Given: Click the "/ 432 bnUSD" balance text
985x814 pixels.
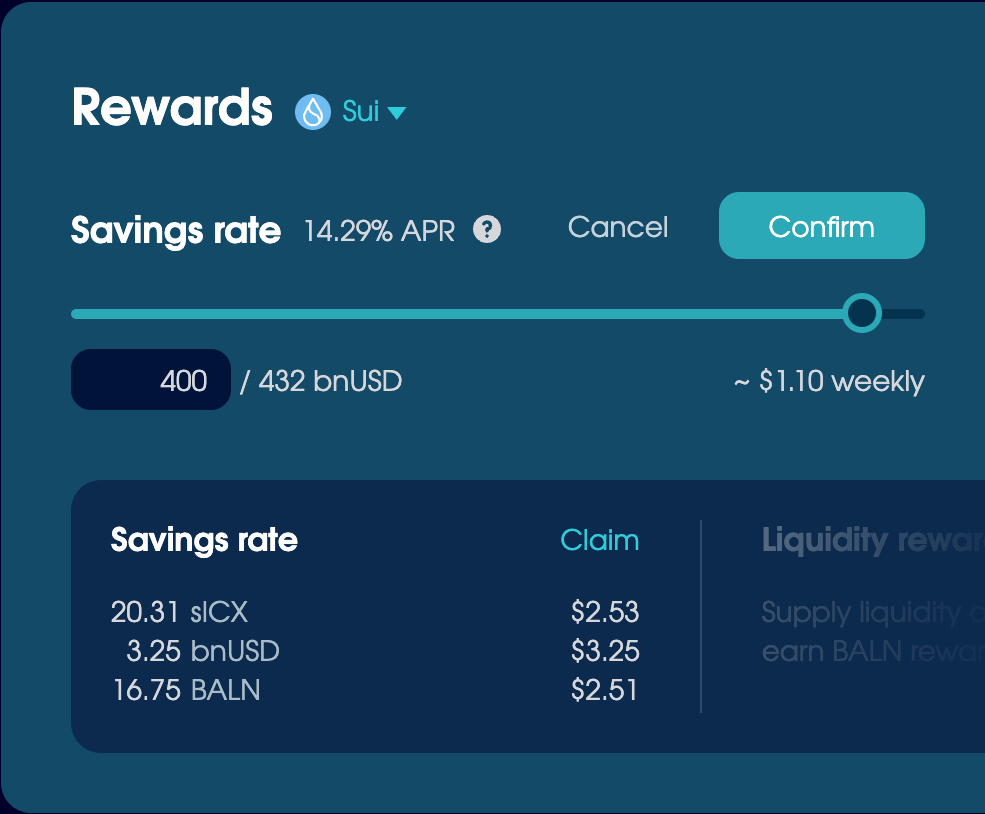Looking at the screenshot, I should tap(320, 381).
